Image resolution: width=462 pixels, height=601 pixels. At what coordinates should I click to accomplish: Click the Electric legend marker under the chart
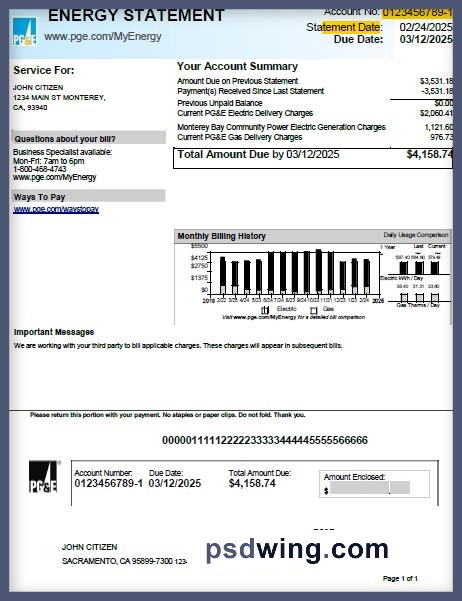point(265,310)
